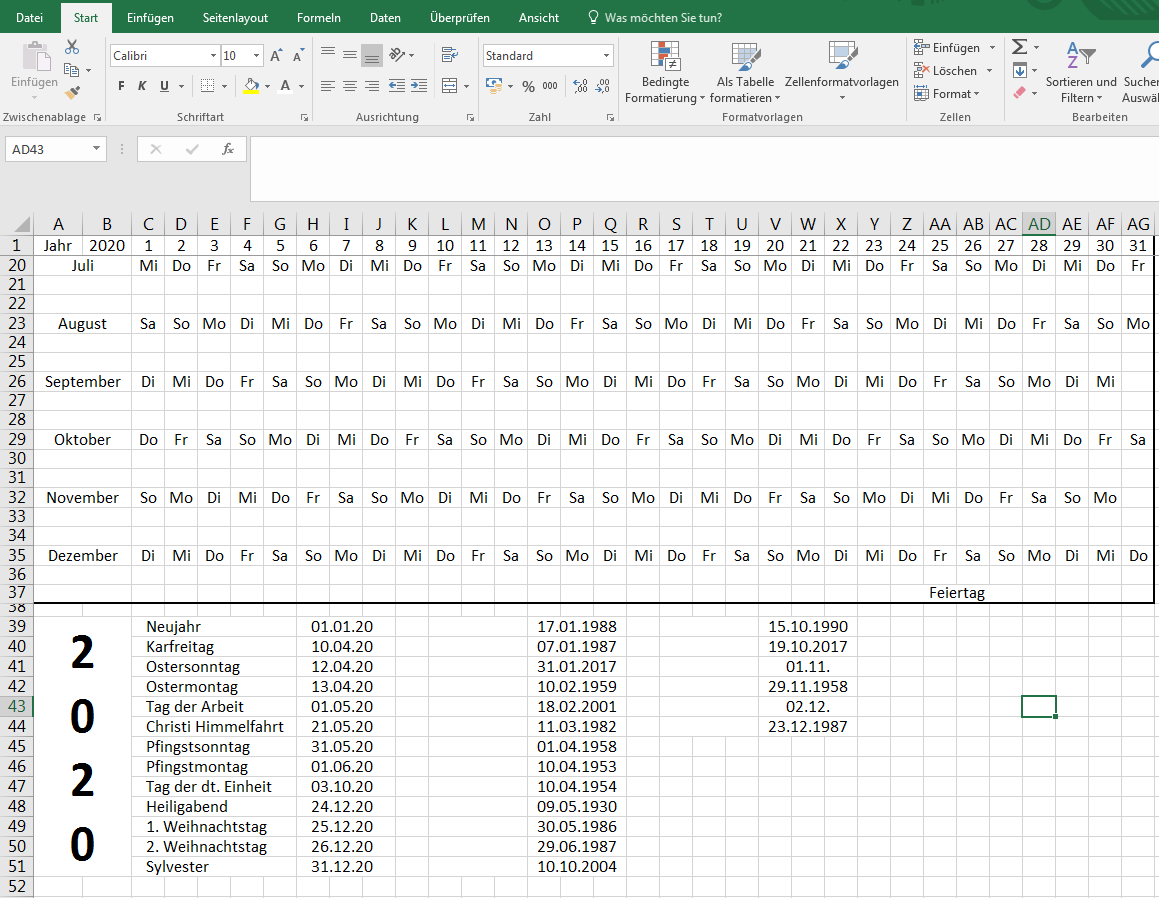Screen dimensions: 1159x898
Task: Merge and center the selected cells
Action: (x=449, y=86)
